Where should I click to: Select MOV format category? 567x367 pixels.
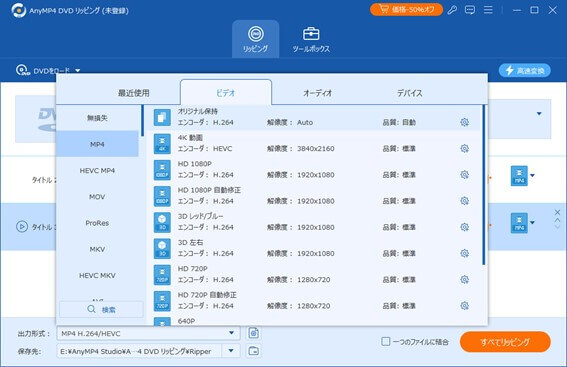[x=97, y=197]
